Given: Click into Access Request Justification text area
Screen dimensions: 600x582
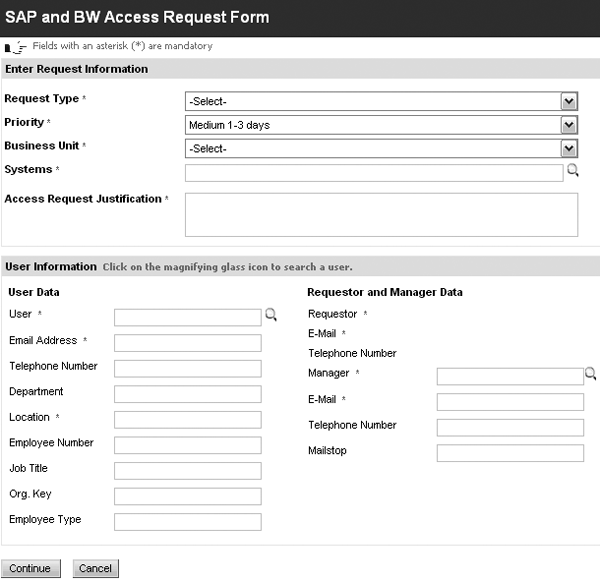Looking at the screenshot, I should coord(381,215).
